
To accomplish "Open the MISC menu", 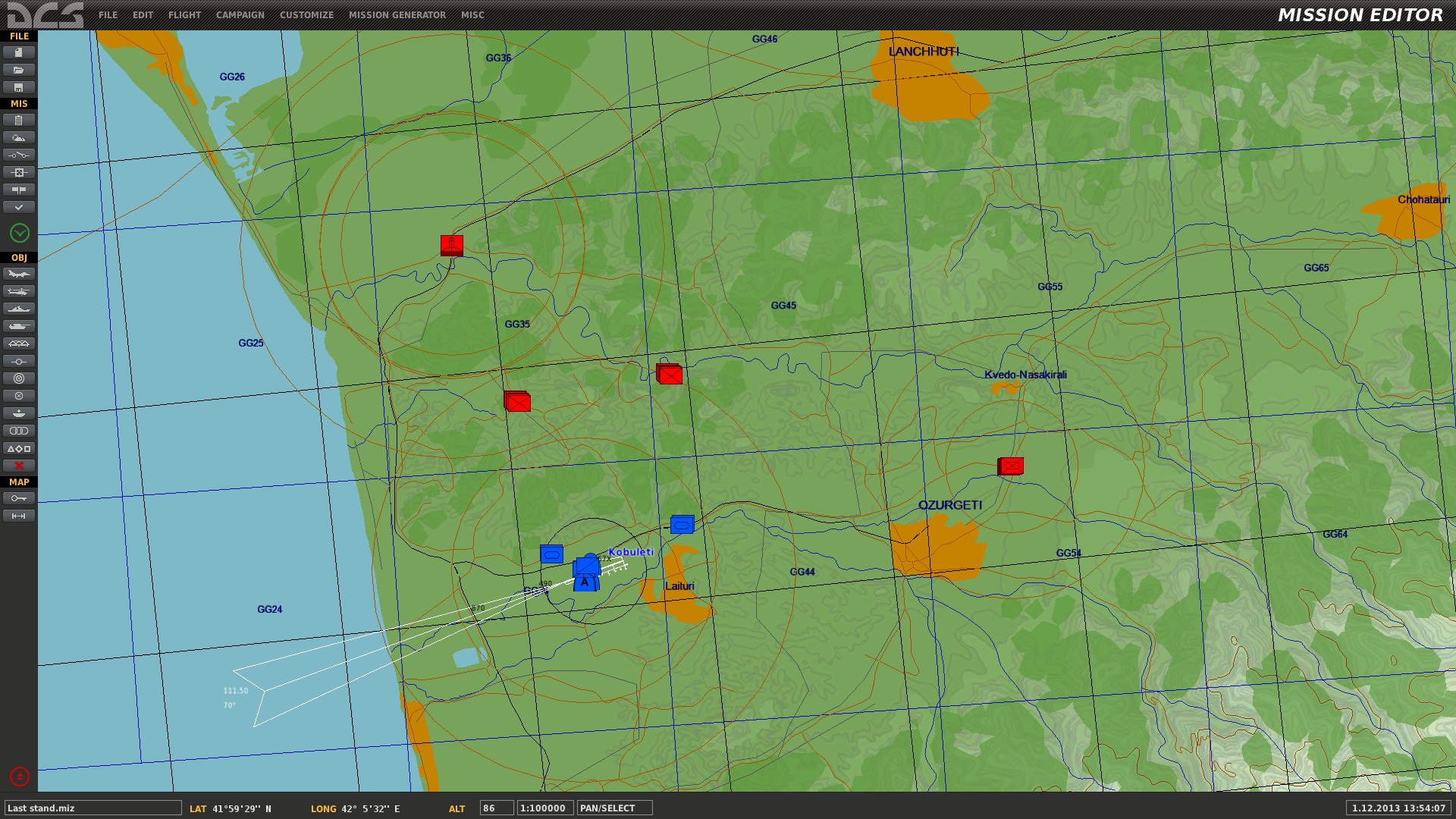I will [x=472, y=15].
